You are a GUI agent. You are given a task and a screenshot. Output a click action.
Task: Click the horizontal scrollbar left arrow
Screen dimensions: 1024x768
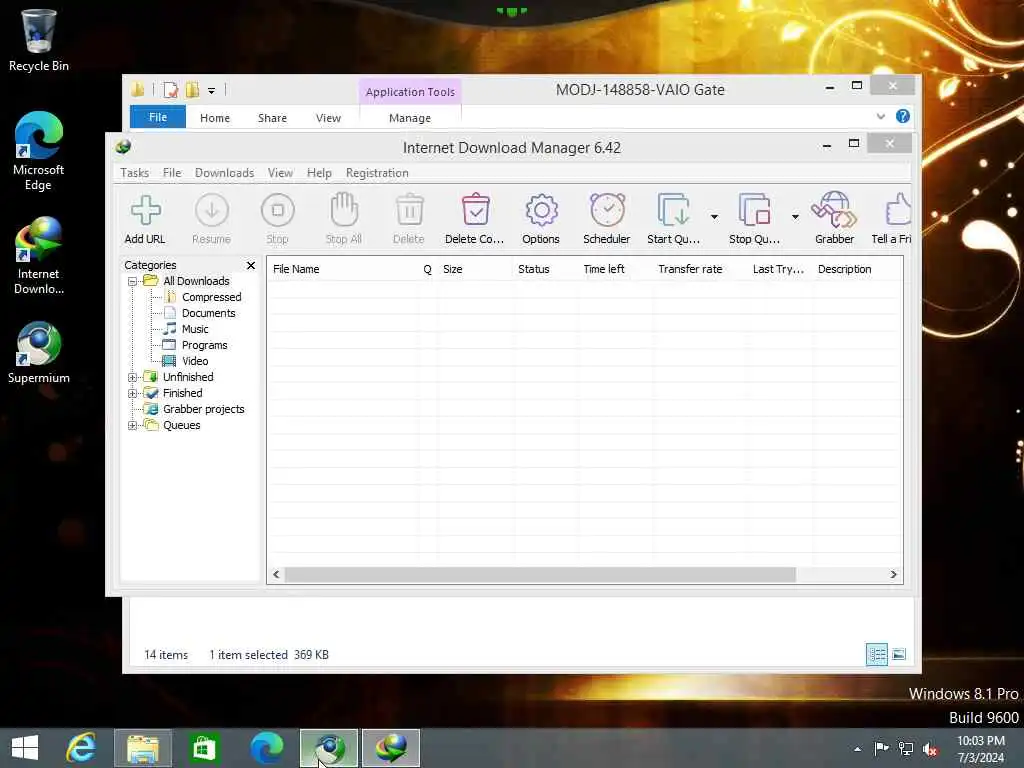pos(276,575)
